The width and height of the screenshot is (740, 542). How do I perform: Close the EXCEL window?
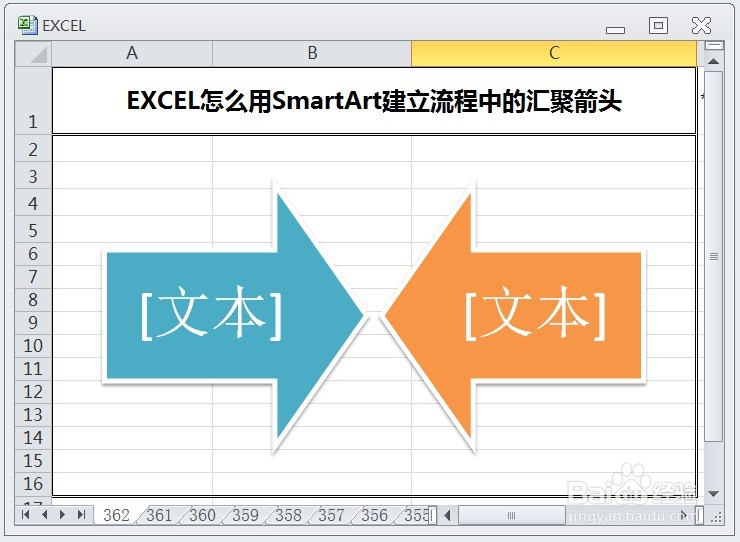(701, 25)
